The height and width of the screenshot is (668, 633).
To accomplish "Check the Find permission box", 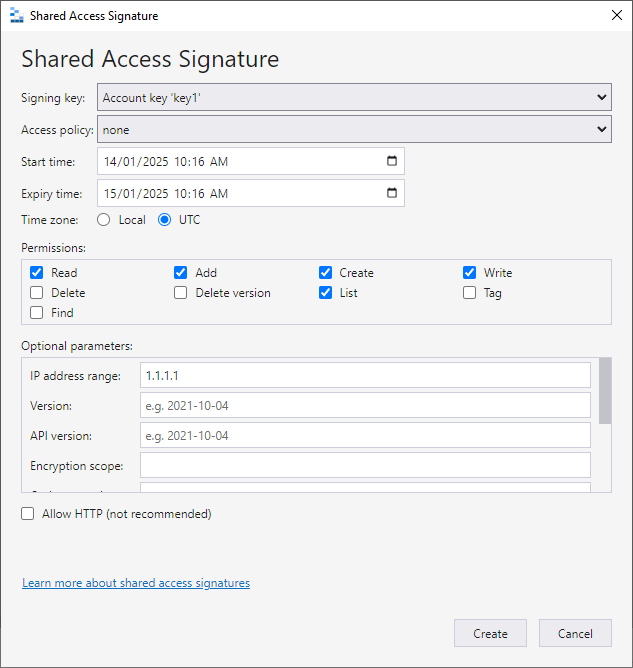I will click(37, 313).
